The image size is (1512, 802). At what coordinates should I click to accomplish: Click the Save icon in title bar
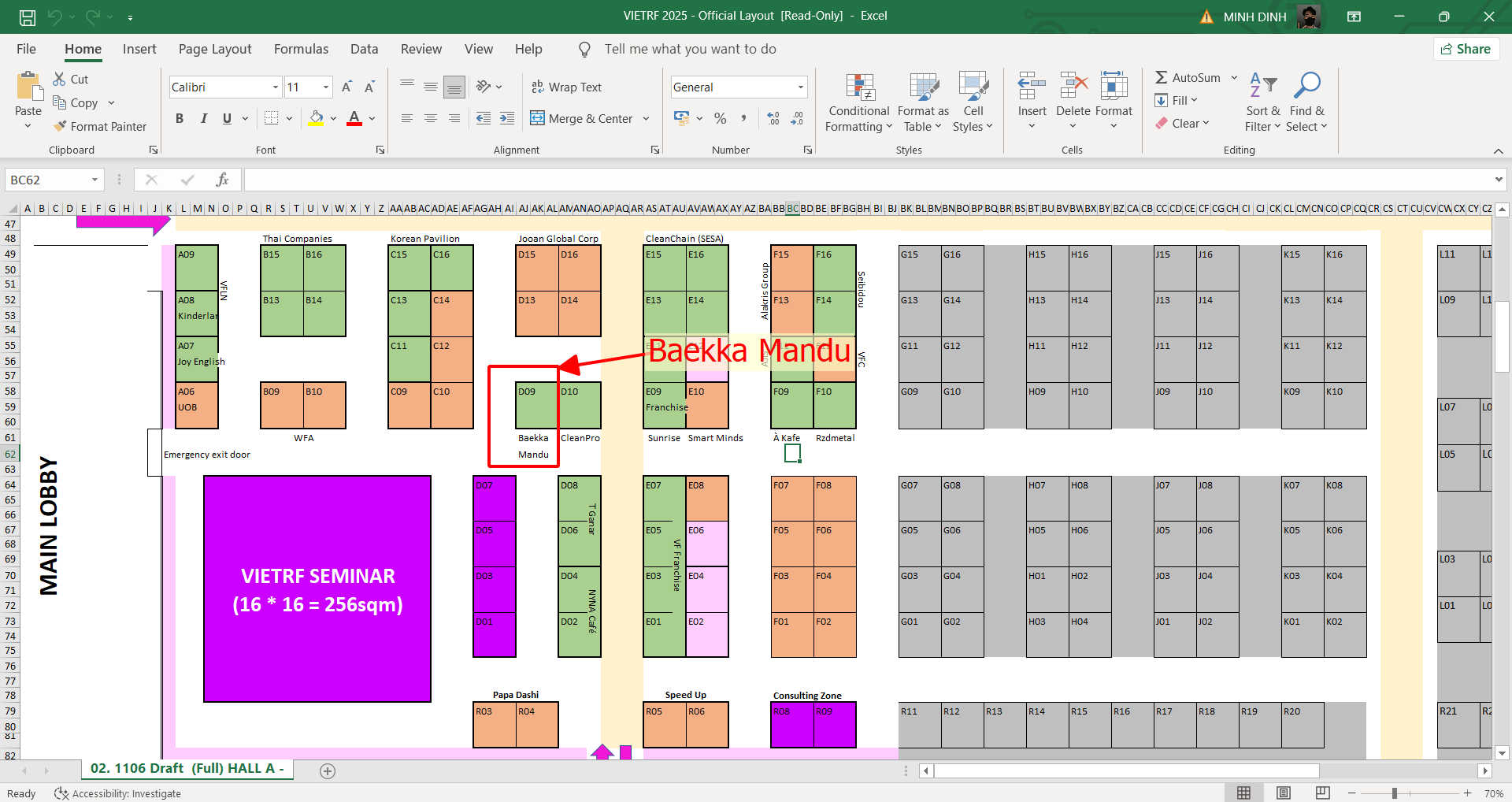pyautogui.click(x=28, y=17)
